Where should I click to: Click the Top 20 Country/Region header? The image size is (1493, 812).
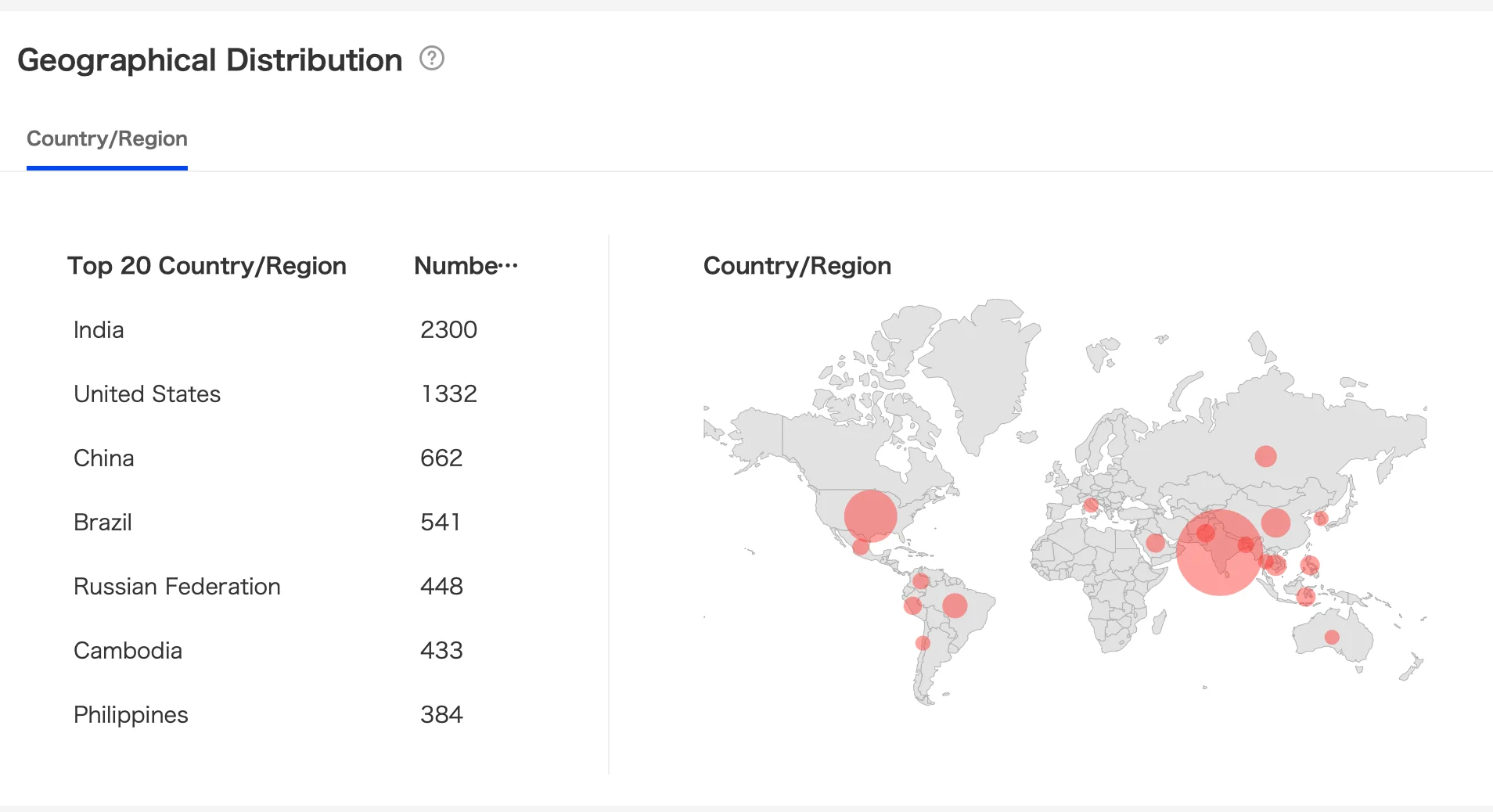pyautogui.click(x=207, y=266)
